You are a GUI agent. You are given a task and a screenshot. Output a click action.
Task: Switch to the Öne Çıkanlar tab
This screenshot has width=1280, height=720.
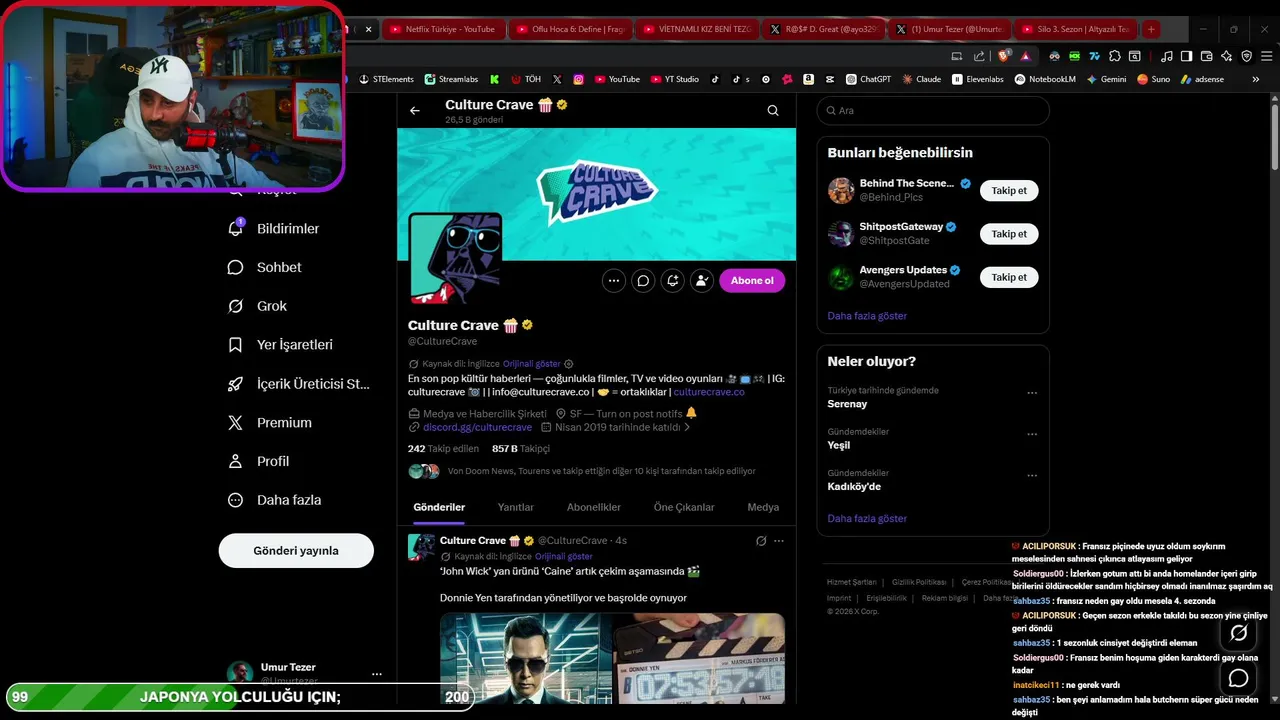click(x=684, y=508)
